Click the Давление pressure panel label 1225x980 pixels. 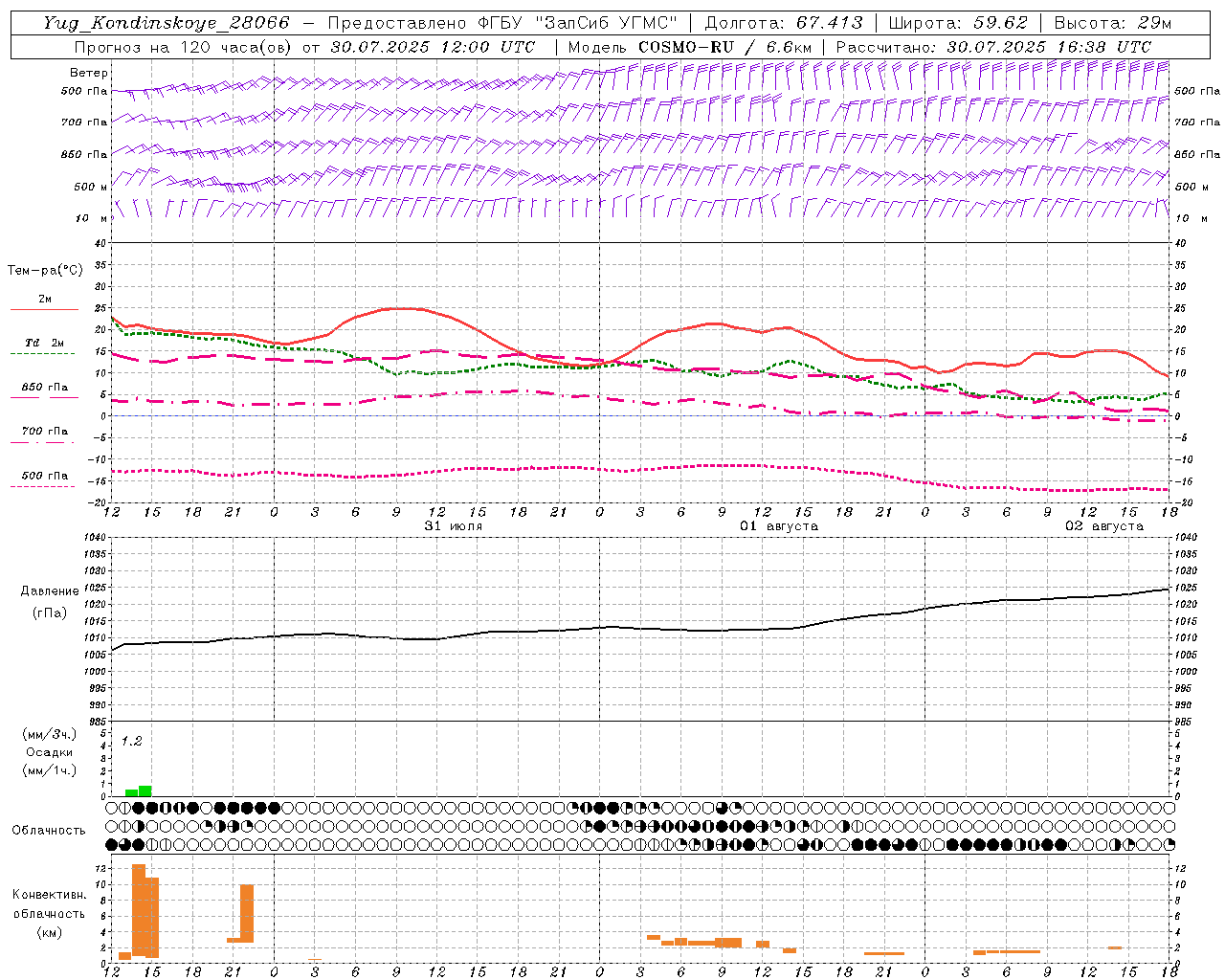point(50,591)
